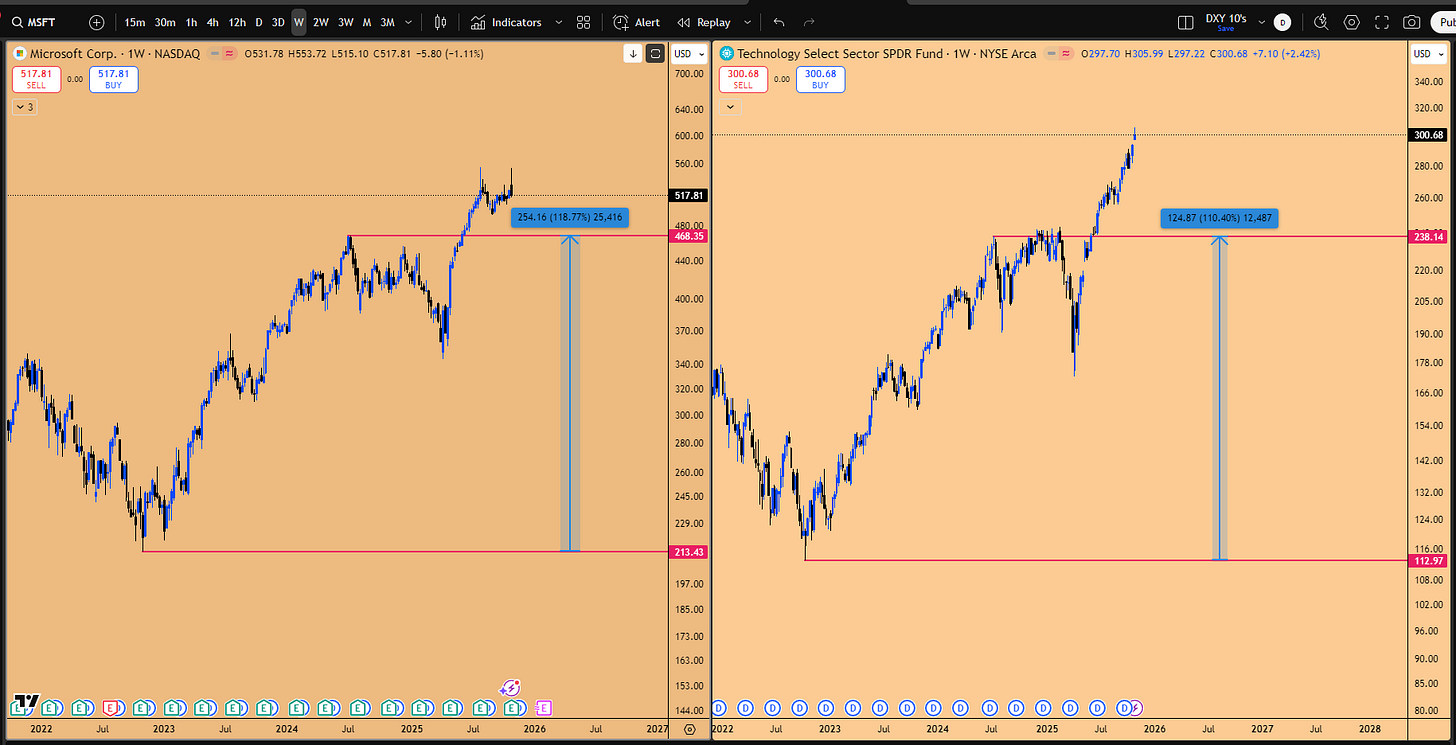
Task: Click the undo arrow
Action: 779,22
